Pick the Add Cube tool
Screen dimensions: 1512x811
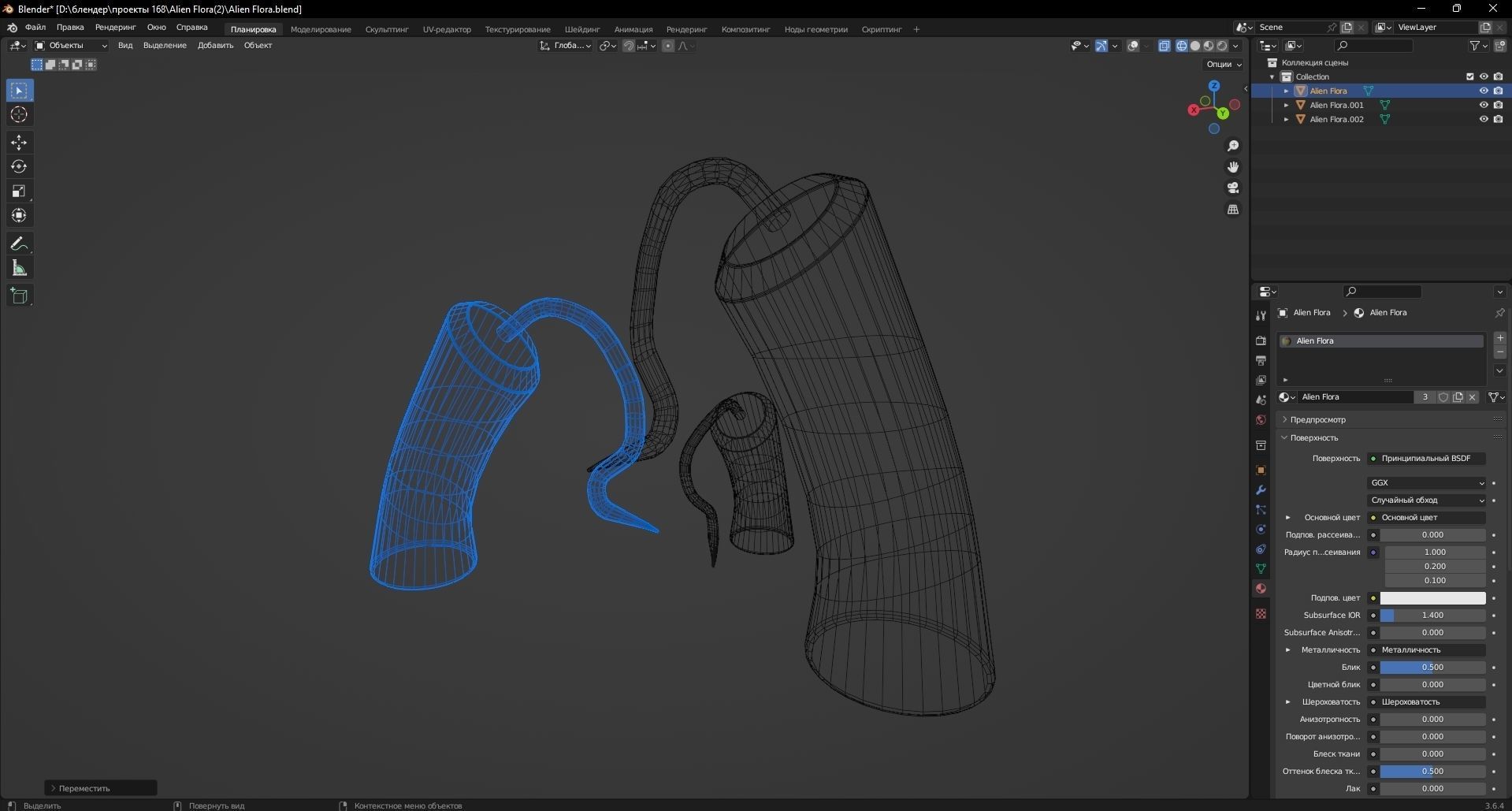tap(20, 296)
